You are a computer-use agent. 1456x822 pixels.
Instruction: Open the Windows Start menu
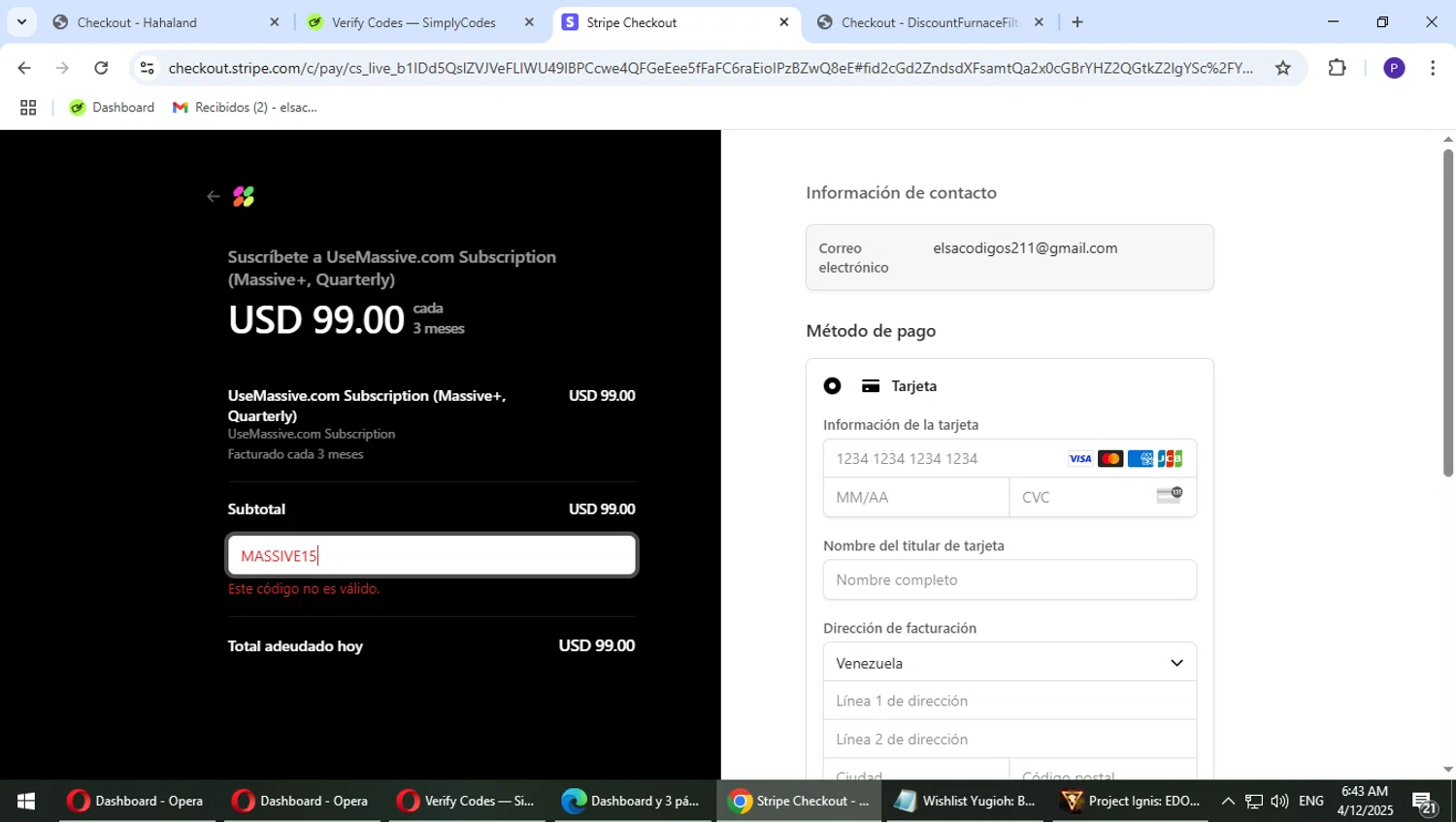(x=26, y=801)
